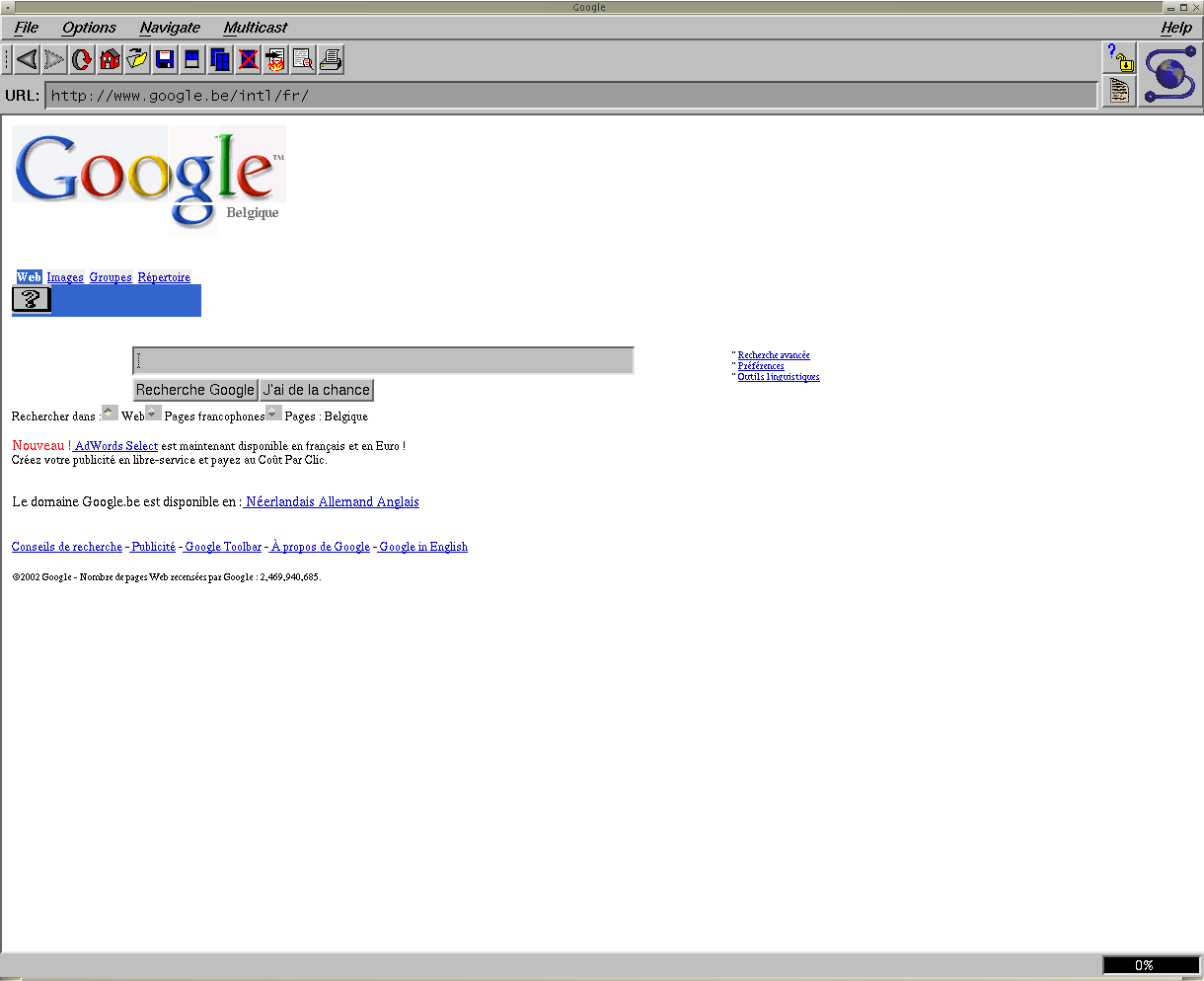The image size is (1204, 981).
Task: Open the Recherche avancée link
Action: [x=774, y=355]
